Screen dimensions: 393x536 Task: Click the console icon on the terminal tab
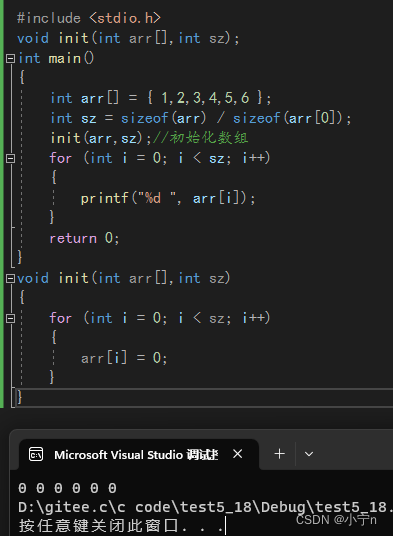point(36,454)
